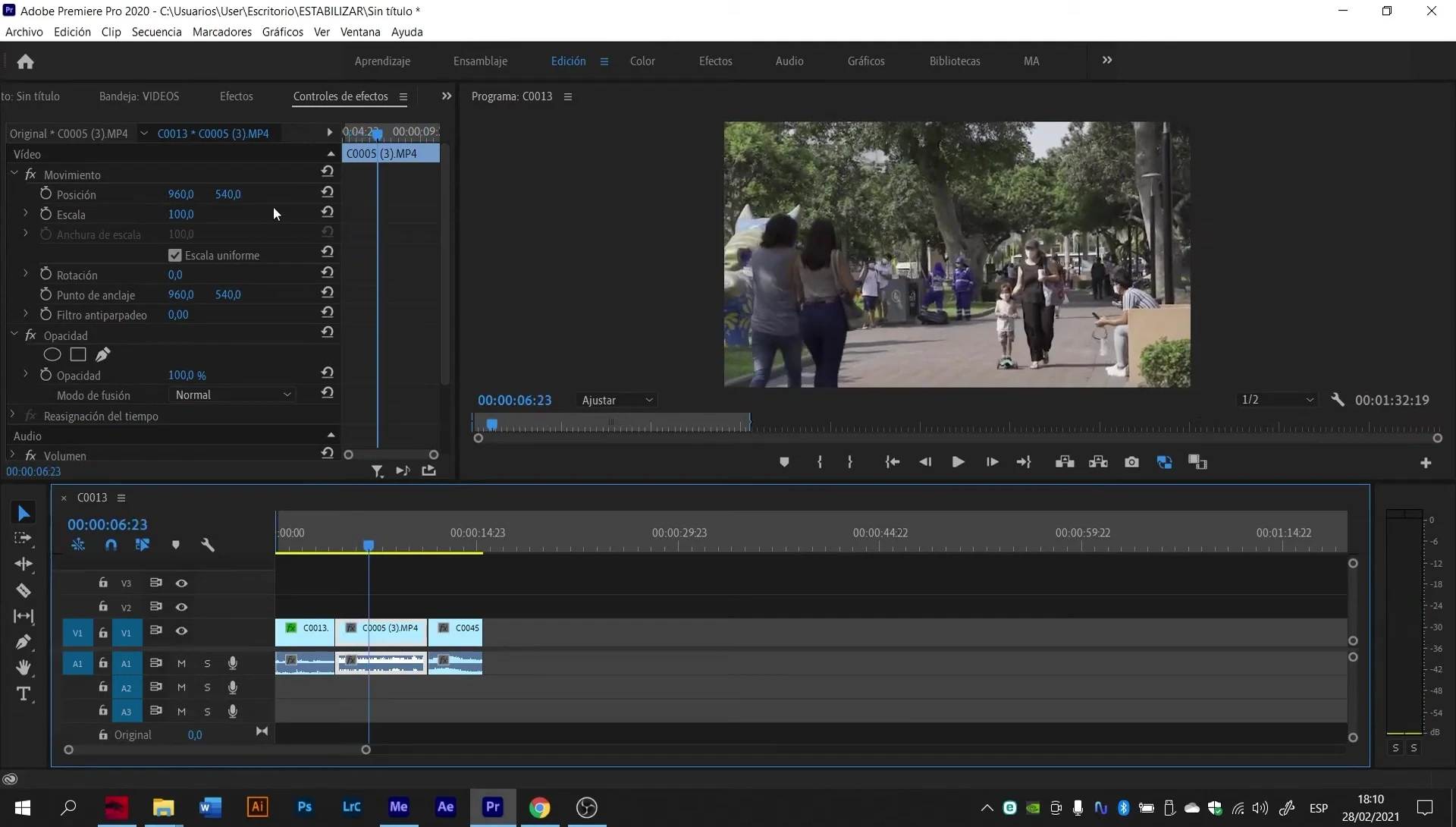Toggle animation stopwatch for Opacidad

click(45, 375)
